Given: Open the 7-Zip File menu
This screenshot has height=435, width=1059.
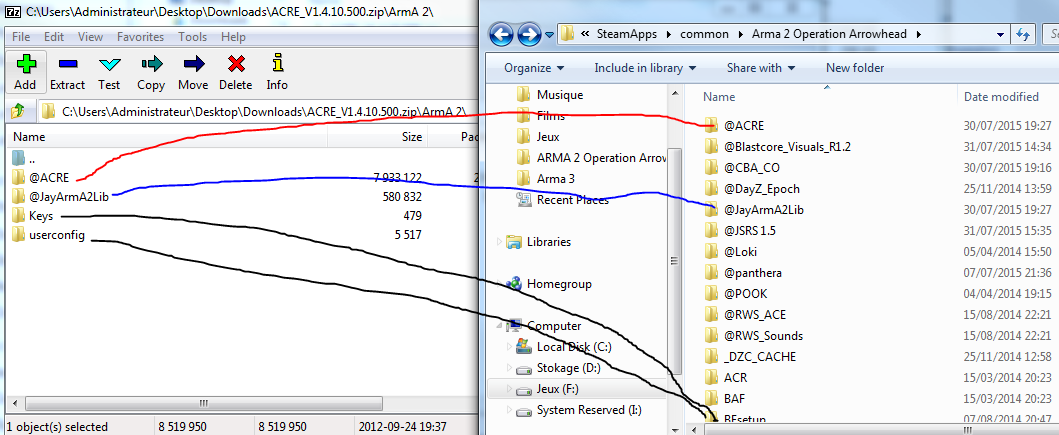Looking at the screenshot, I should [20, 37].
